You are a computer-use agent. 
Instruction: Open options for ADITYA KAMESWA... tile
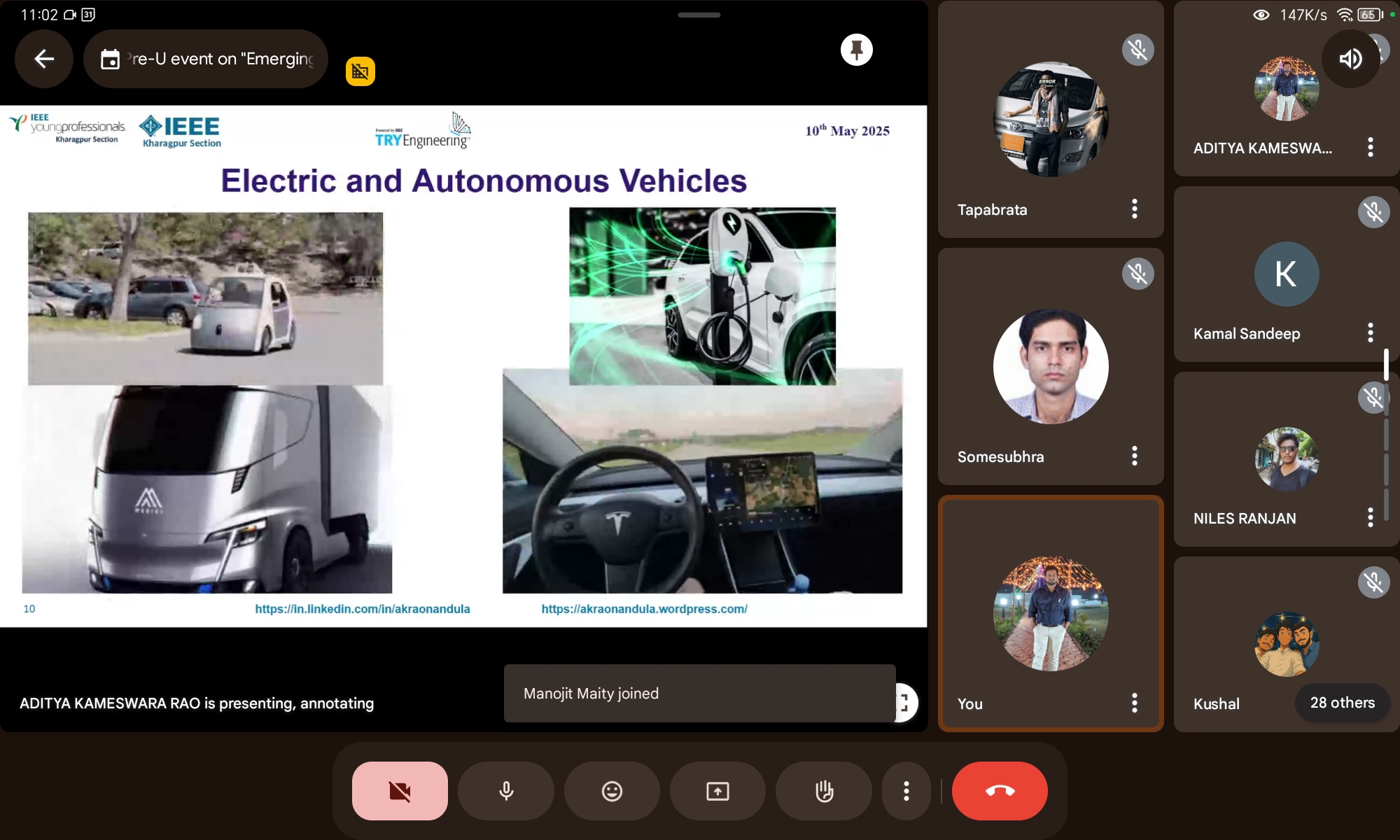pos(1371,147)
